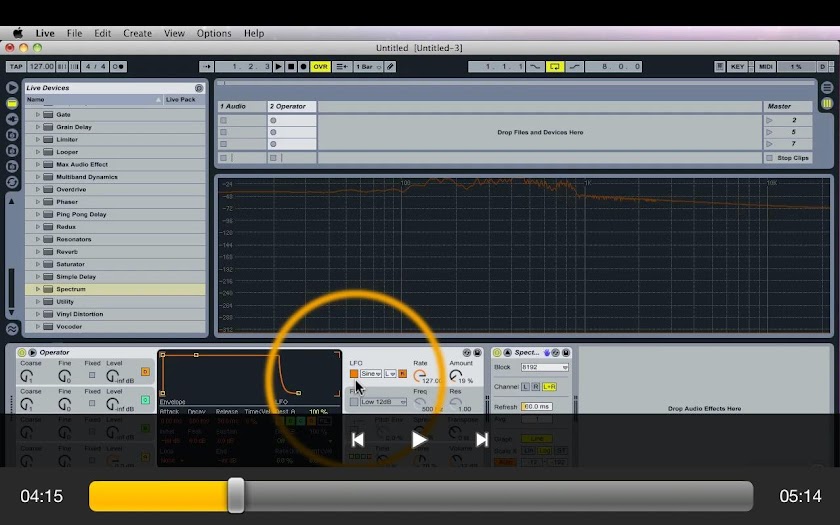Open the LFO Sine waveform dropdown
Screen dimensions: 840x525
[371, 373]
